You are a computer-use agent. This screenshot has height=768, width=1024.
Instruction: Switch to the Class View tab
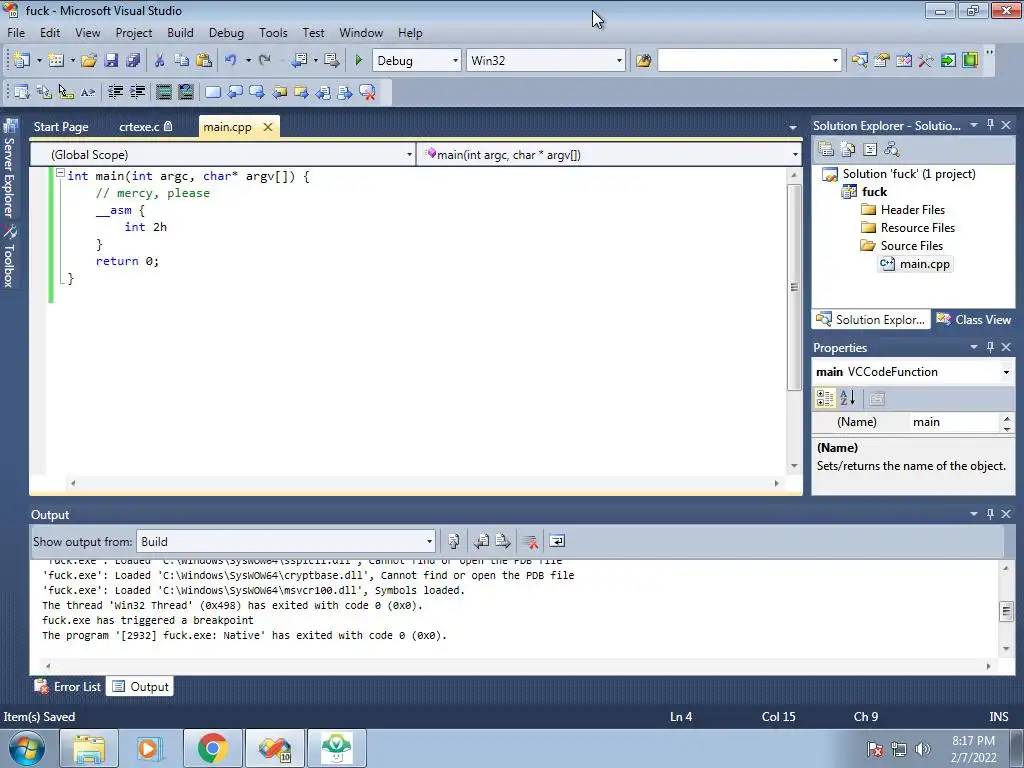(x=973, y=319)
